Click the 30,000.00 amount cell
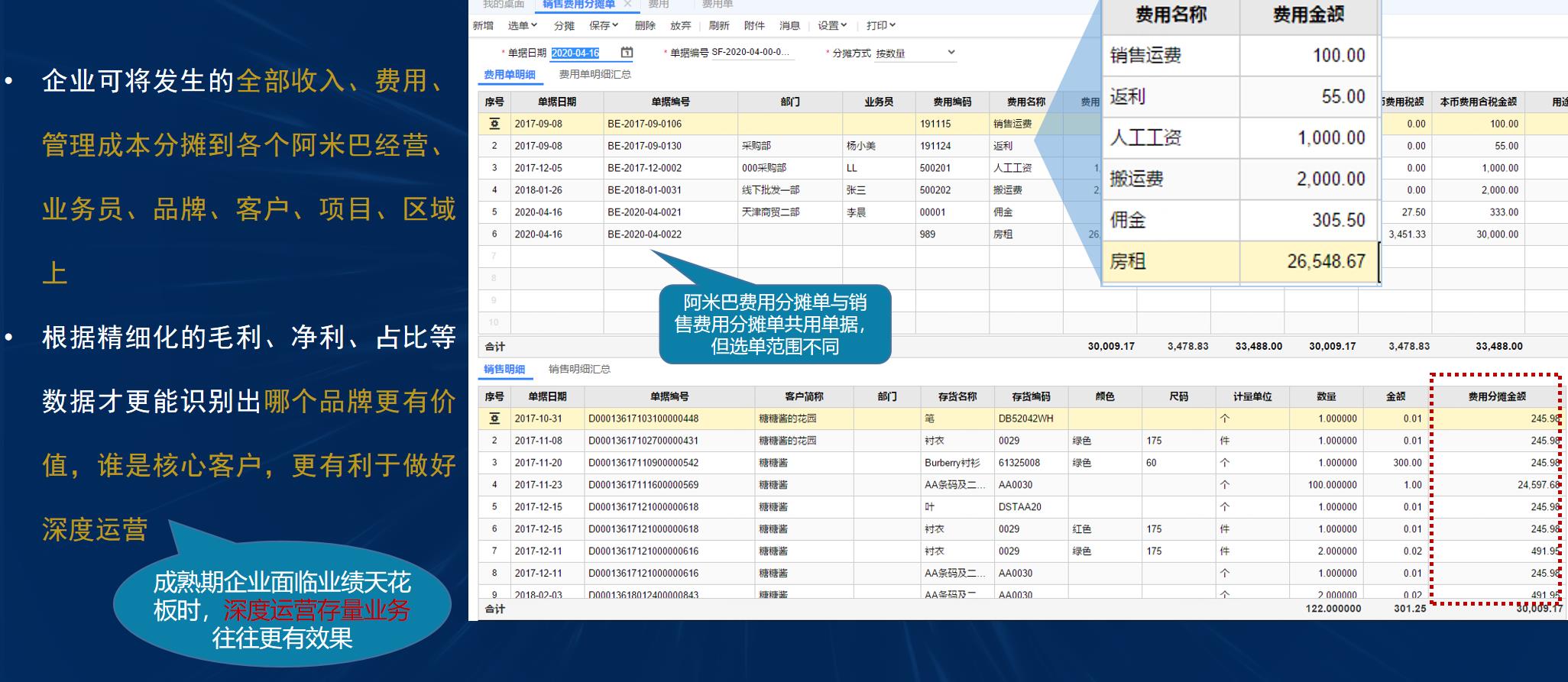This screenshot has width=1568, height=682. (1478, 234)
